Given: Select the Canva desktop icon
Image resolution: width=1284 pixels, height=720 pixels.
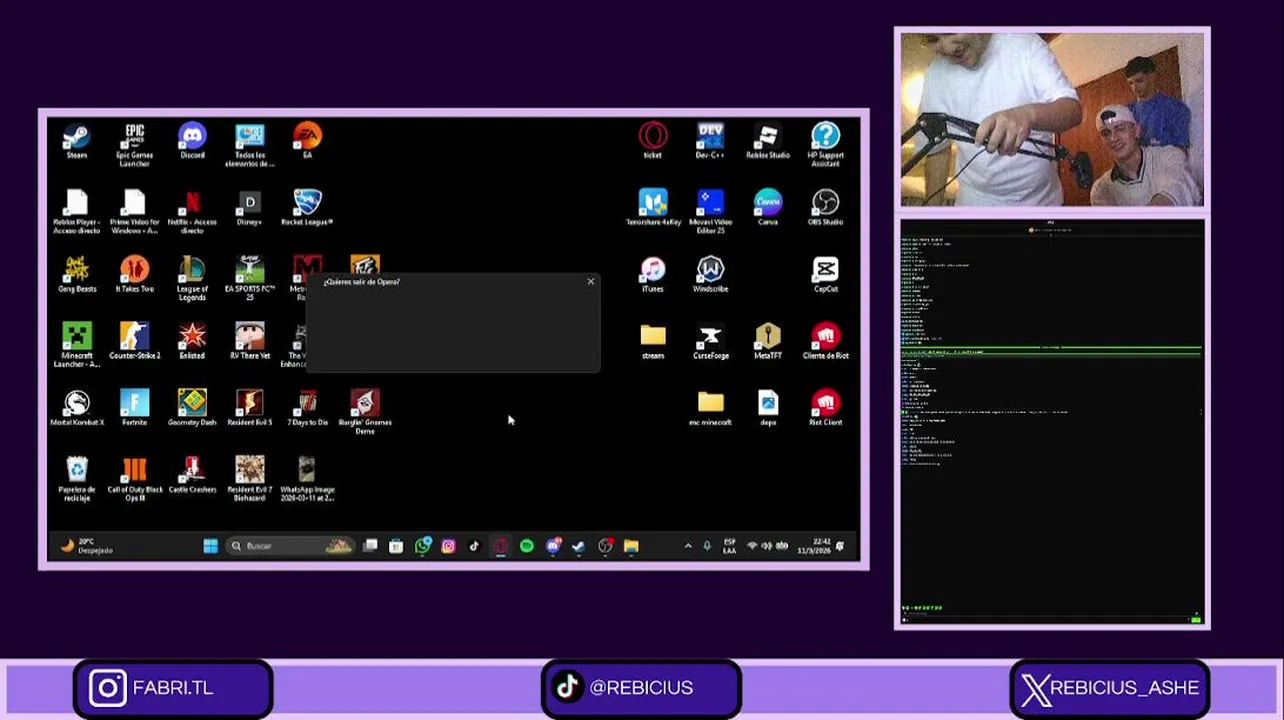Looking at the screenshot, I should [x=768, y=208].
